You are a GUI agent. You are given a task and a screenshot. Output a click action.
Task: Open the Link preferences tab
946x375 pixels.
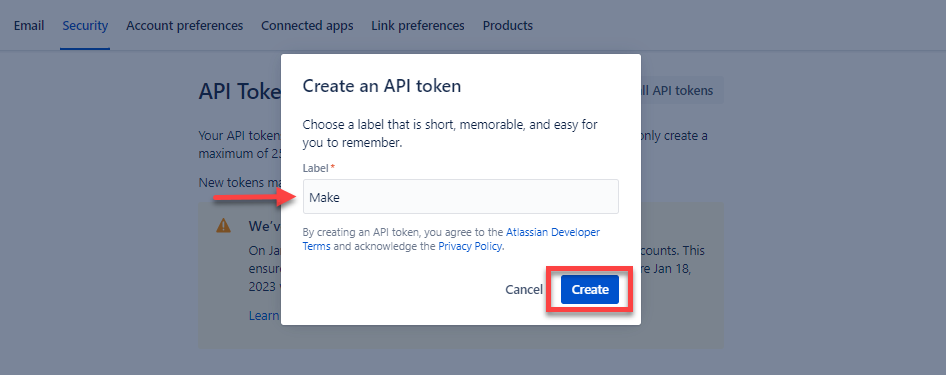418,26
